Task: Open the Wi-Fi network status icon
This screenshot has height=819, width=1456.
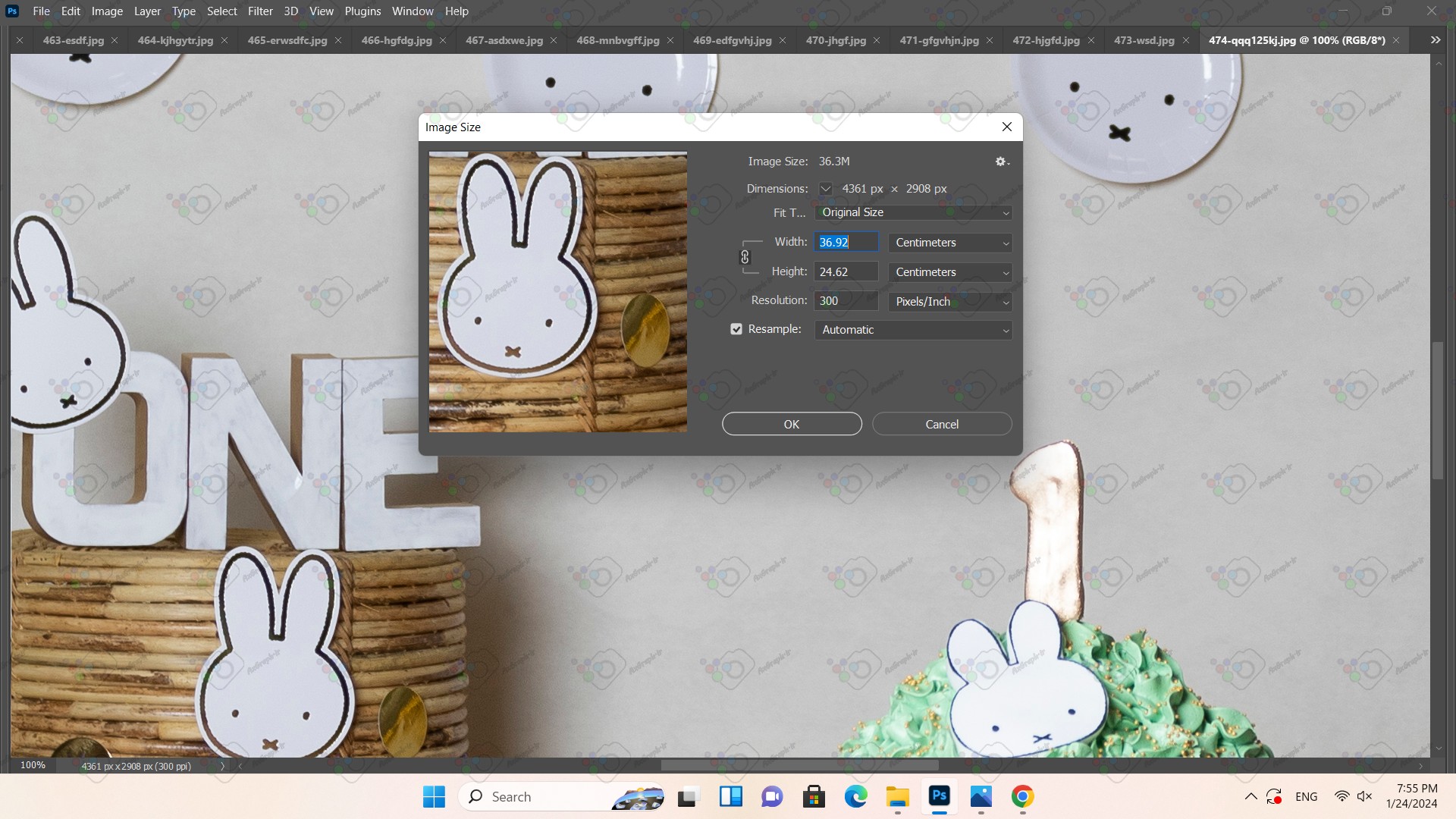Action: click(x=1341, y=796)
